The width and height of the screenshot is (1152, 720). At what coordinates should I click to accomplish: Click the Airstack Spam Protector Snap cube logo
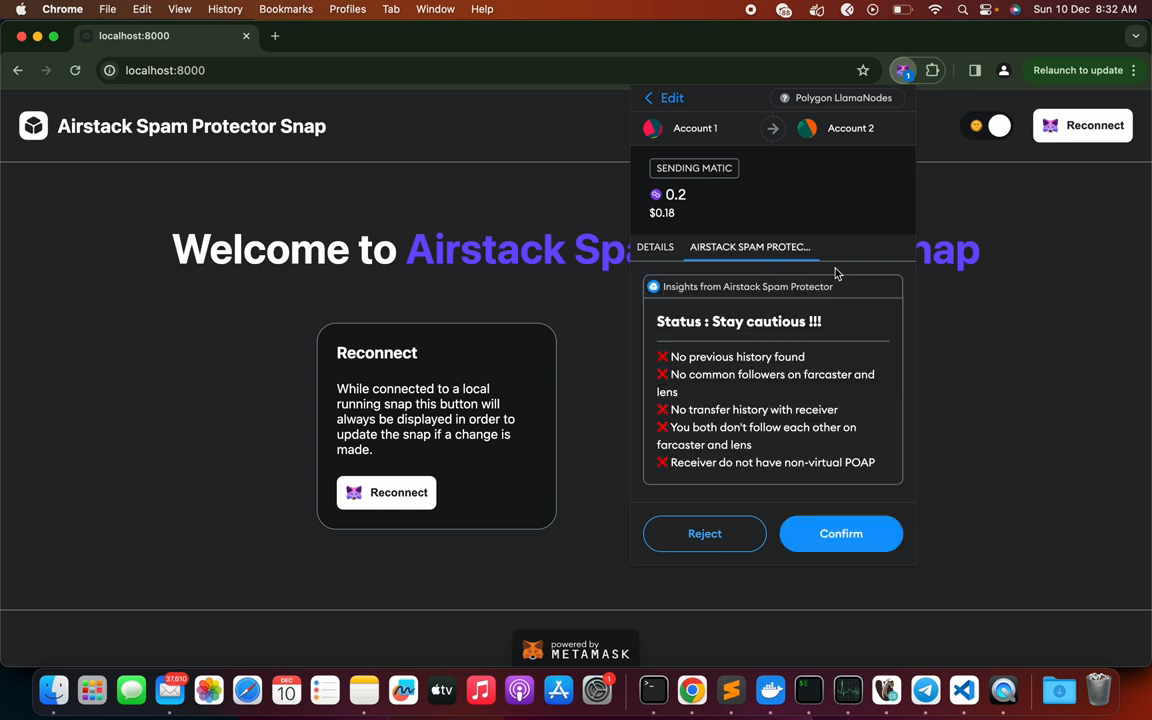point(33,126)
